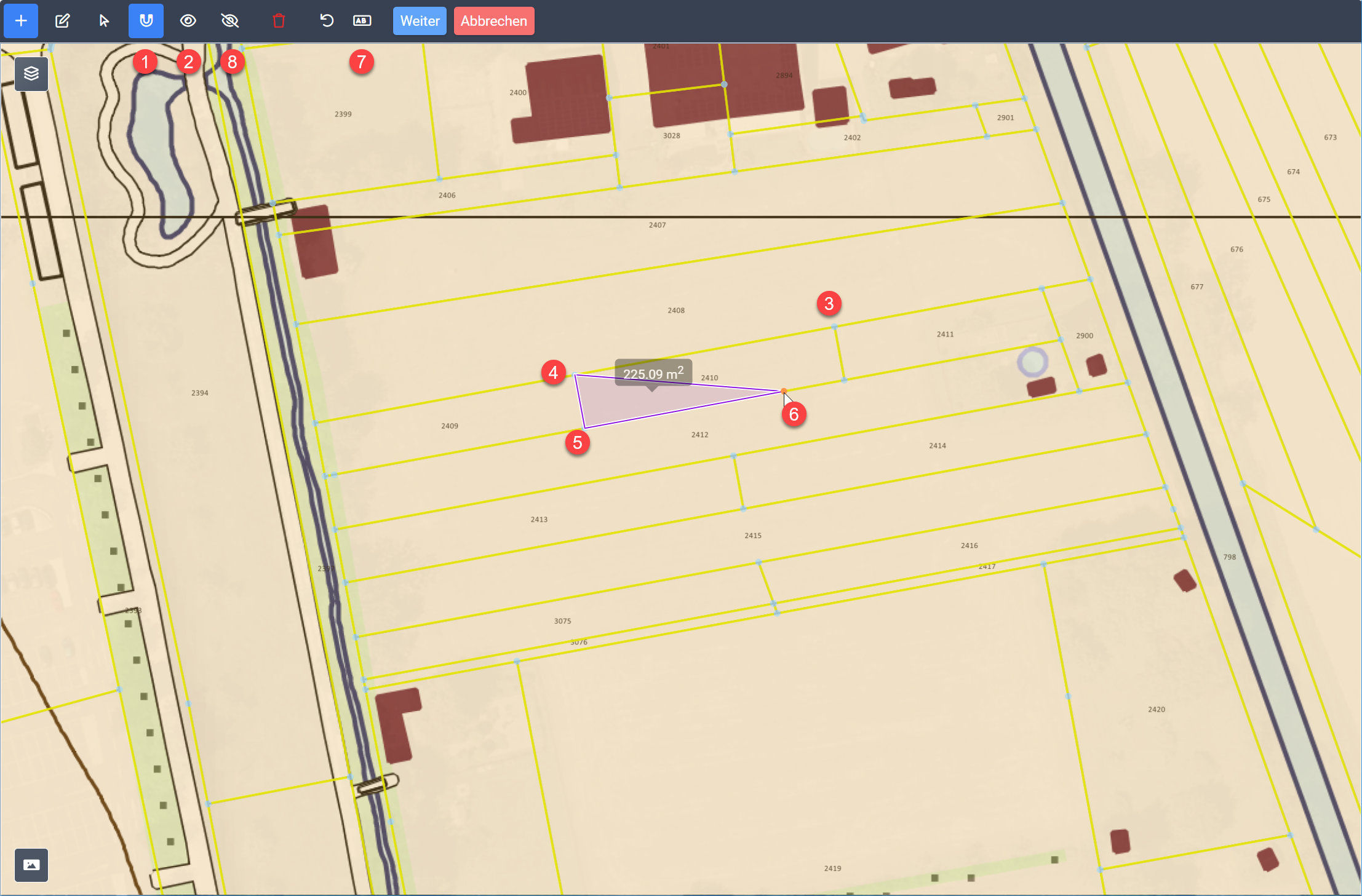Click parcel label 2413

point(539,520)
